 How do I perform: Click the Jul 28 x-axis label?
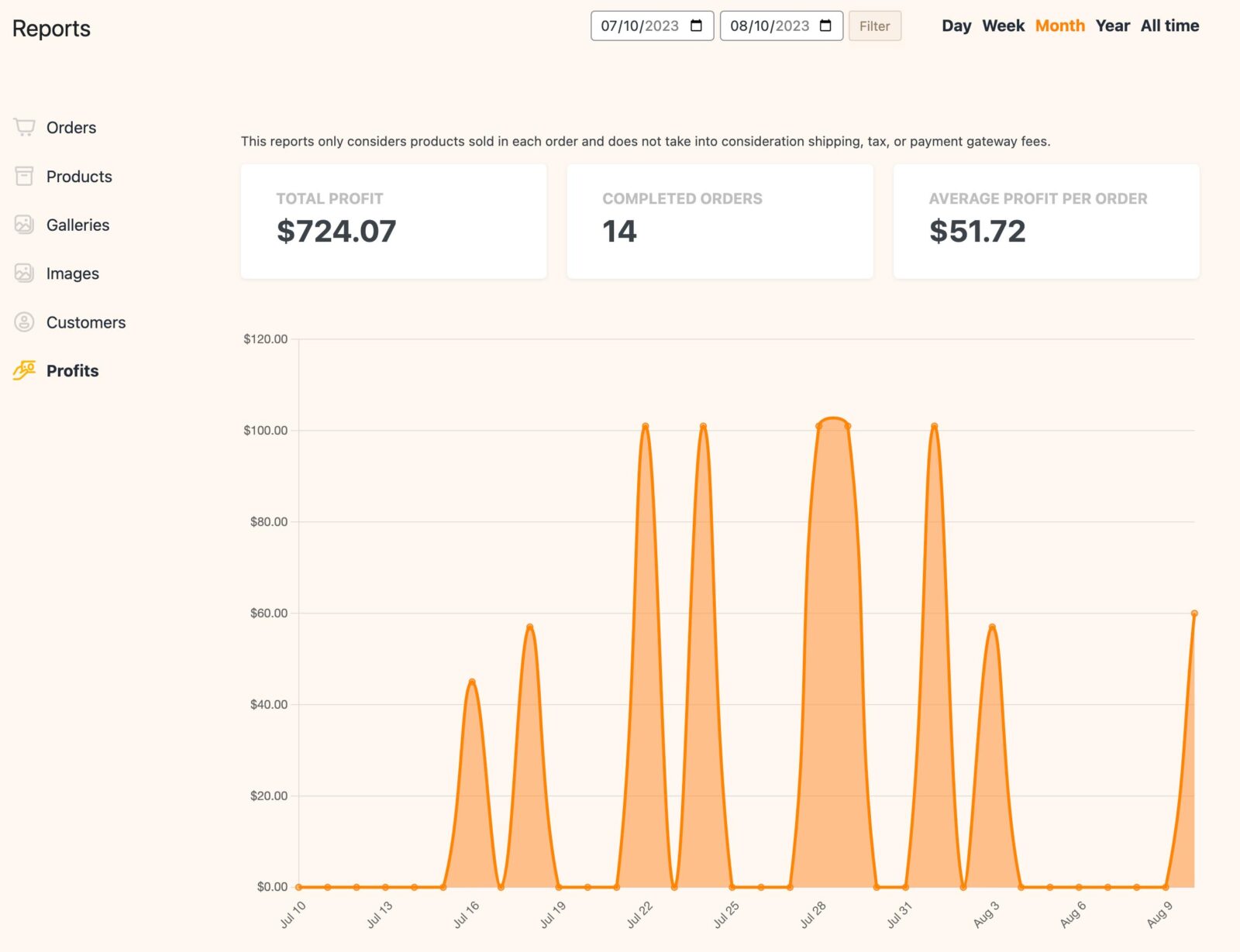click(x=813, y=914)
